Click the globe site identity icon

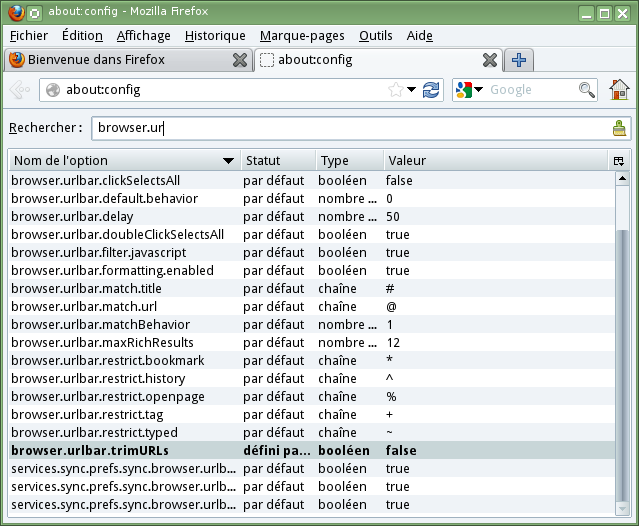pos(53,90)
